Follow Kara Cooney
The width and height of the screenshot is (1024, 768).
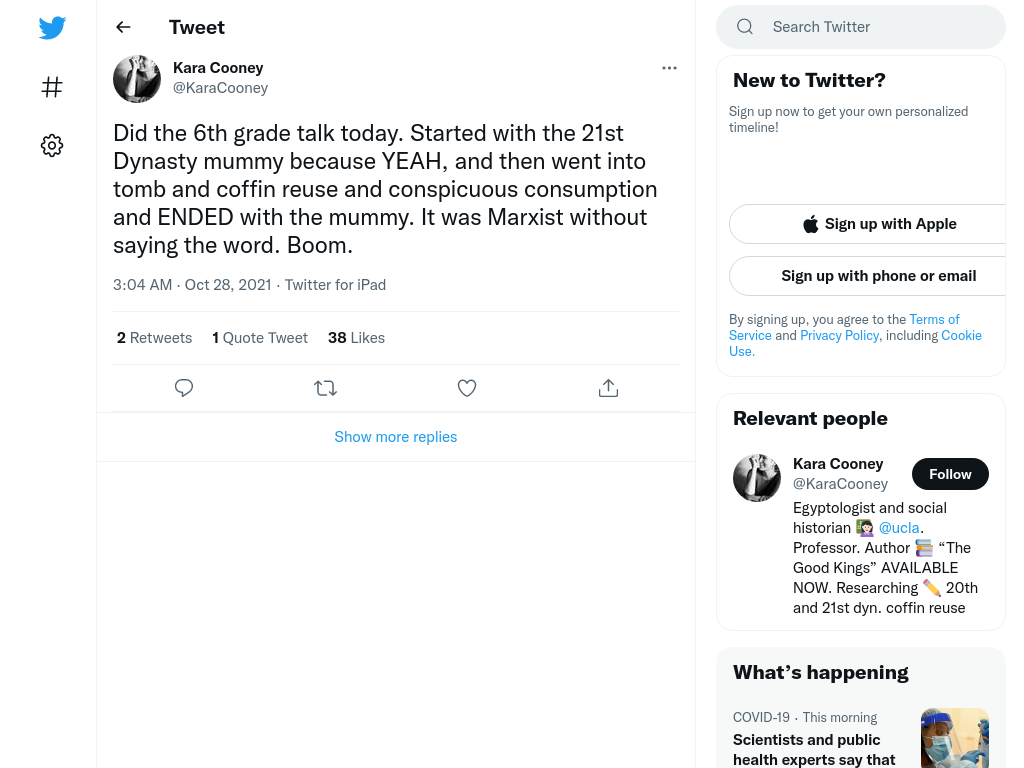coord(950,474)
